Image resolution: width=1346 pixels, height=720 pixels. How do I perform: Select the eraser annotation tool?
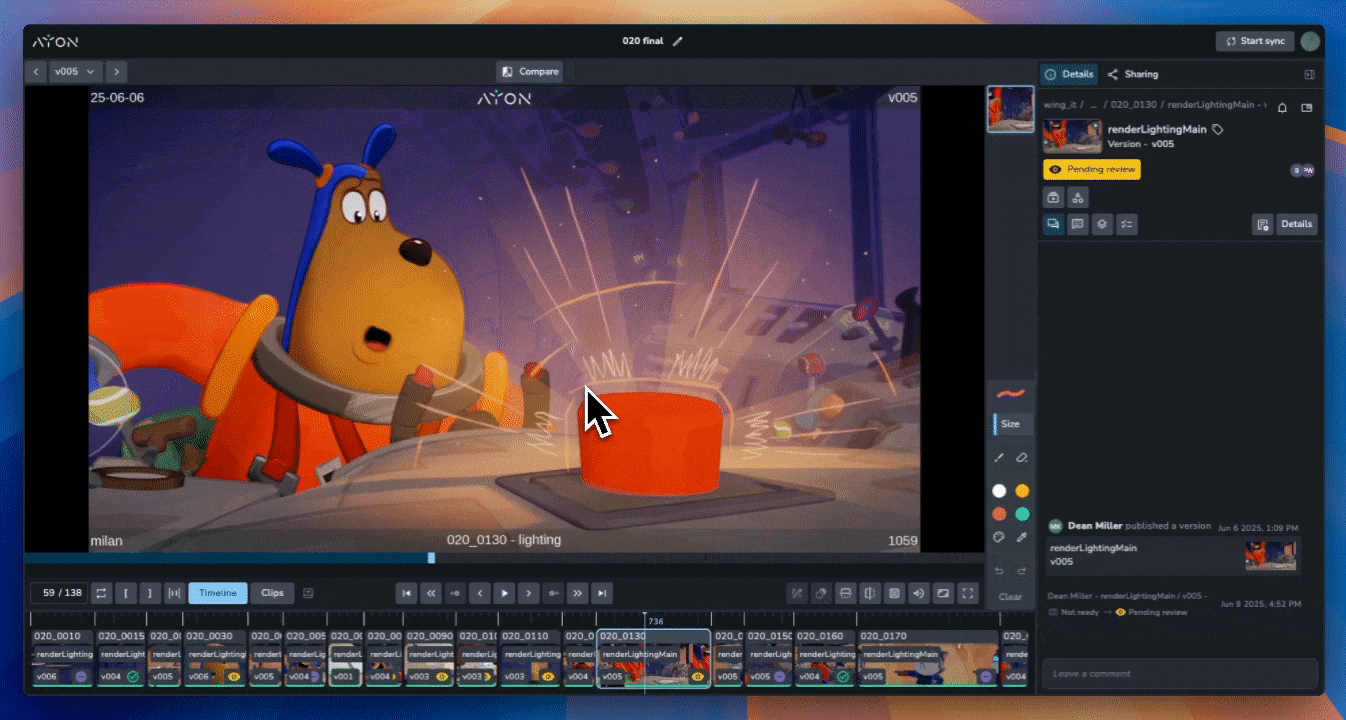pyautogui.click(x=1022, y=457)
